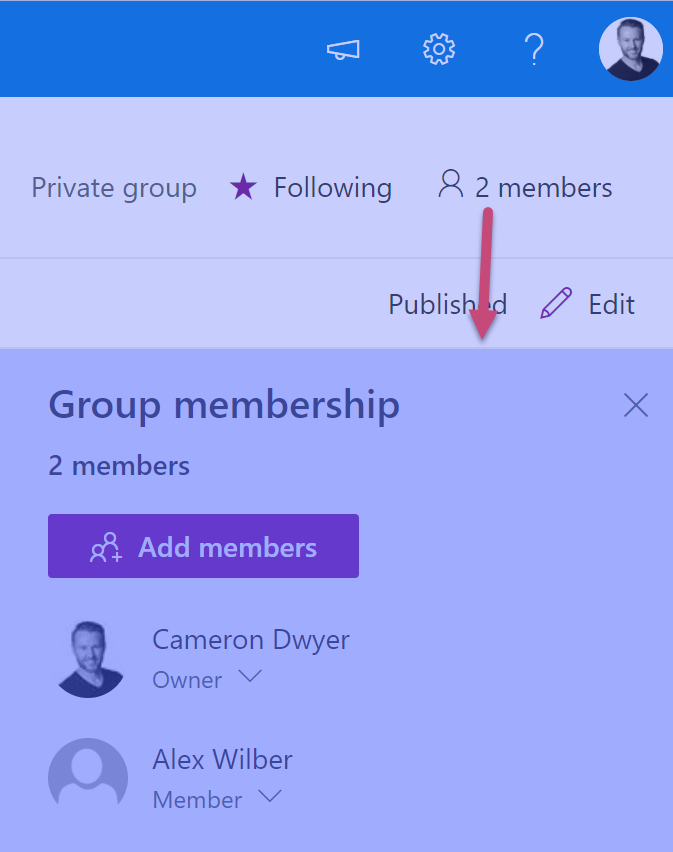Open Cameron Dwyer's name link
673x852 pixels.
point(251,639)
